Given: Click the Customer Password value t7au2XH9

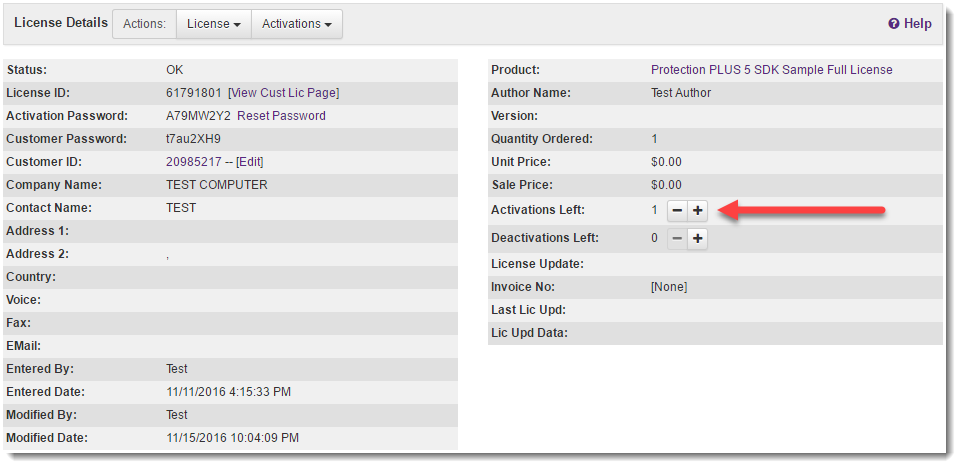Looking at the screenshot, I should coord(193,139).
